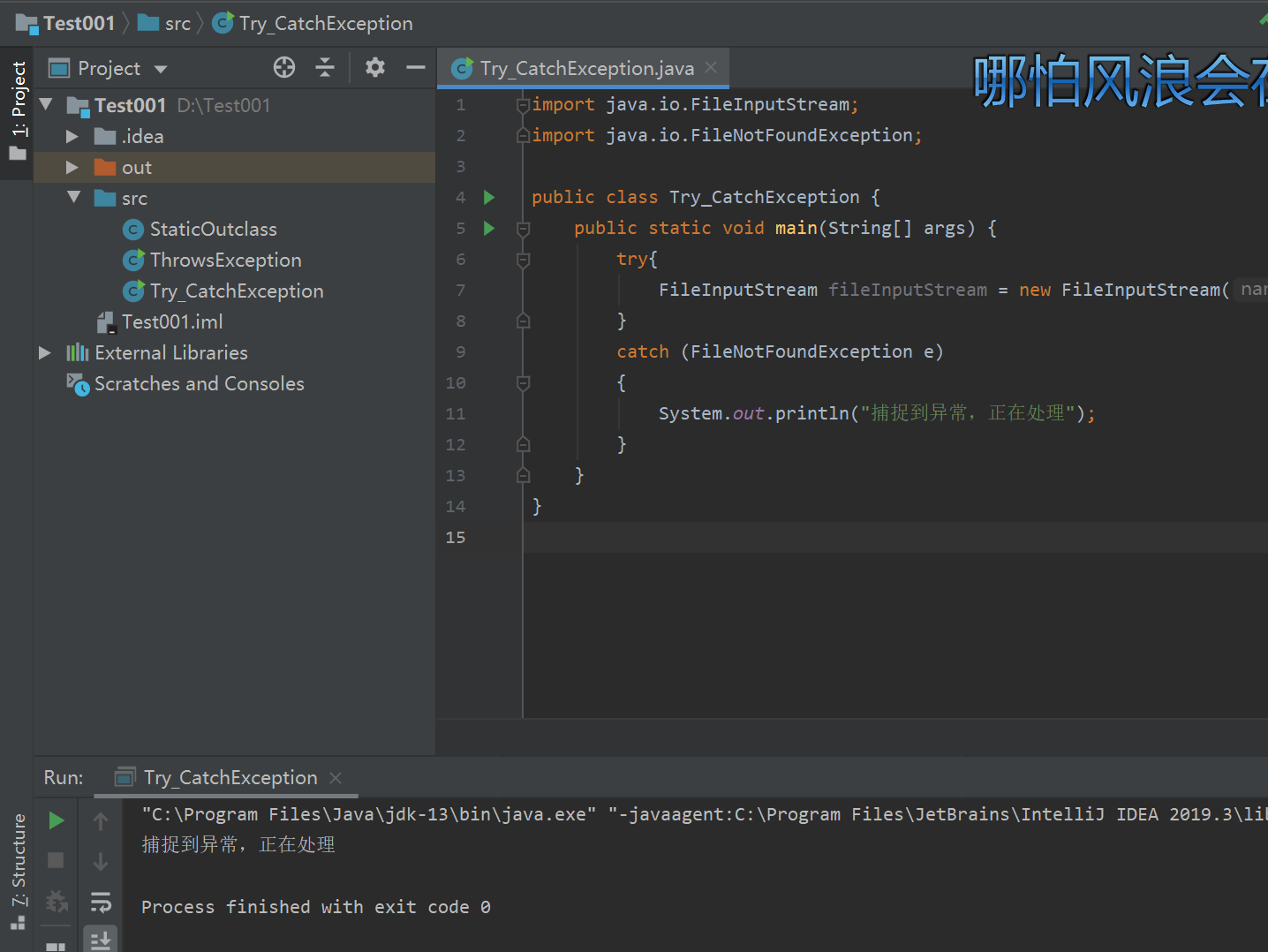The height and width of the screenshot is (952, 1268).
Task: Fold the main method on line 5
Action: [x=523, y=229]
